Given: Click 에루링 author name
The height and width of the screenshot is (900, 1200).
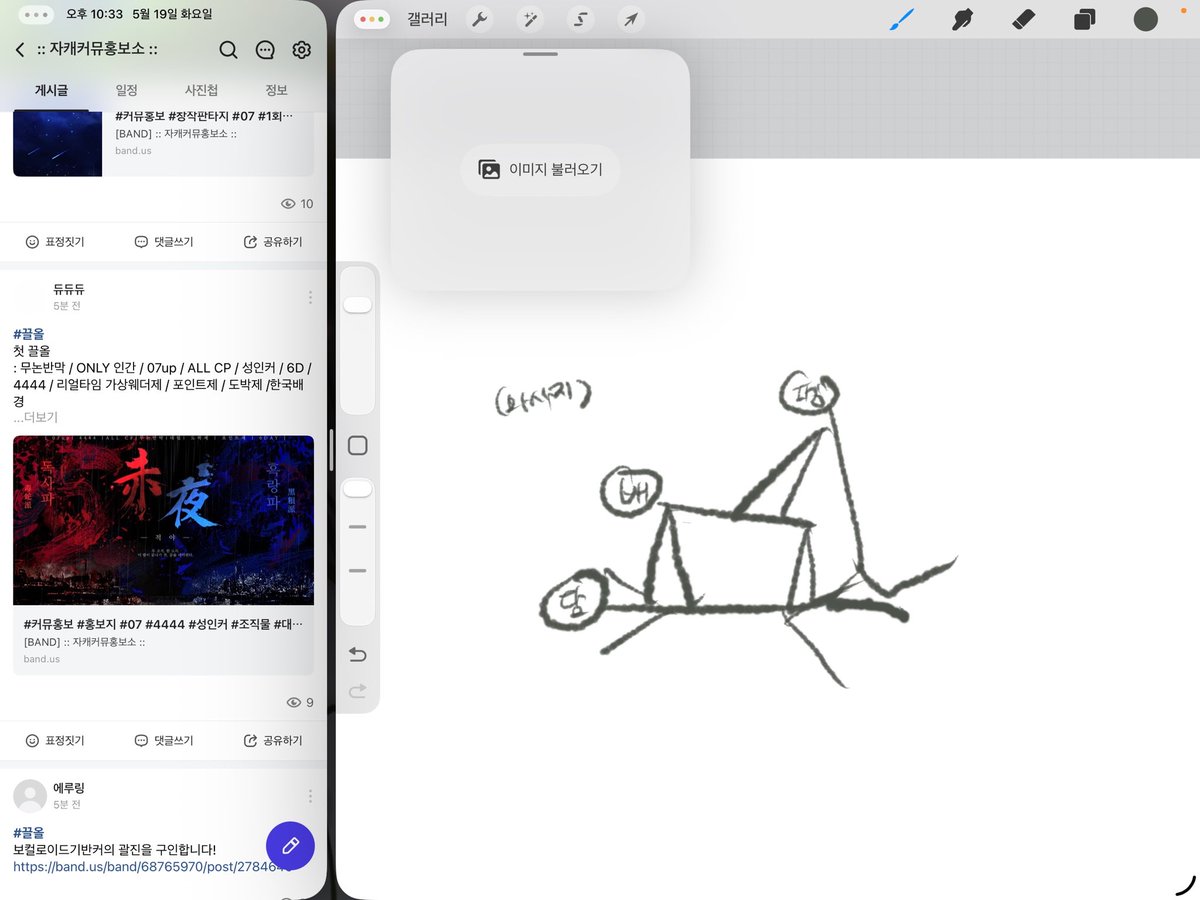Looking at the screenshot, I should click(x=69, y=788).
